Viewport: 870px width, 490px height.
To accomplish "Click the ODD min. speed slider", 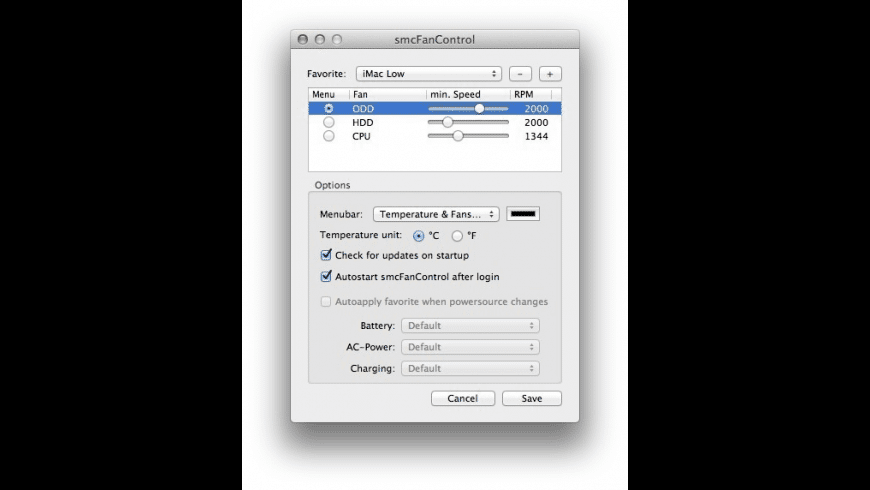I will tap(468, 108).
